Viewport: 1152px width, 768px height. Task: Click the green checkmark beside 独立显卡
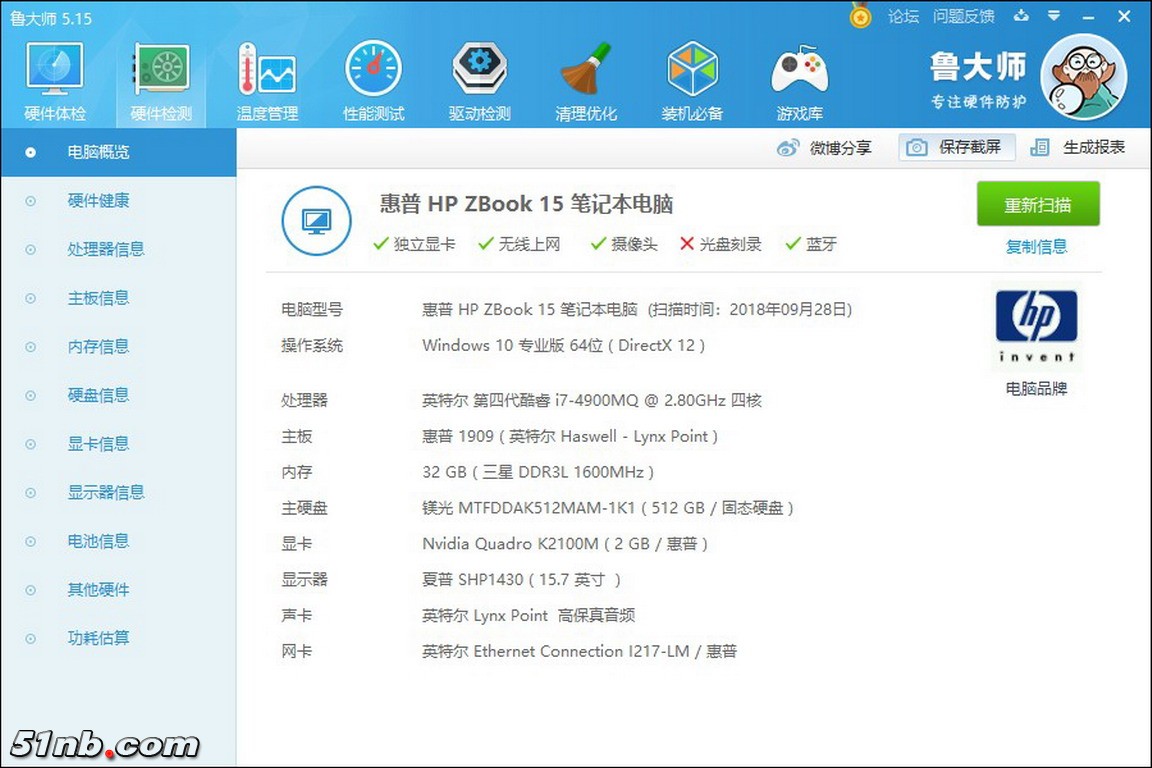point(382,242)
